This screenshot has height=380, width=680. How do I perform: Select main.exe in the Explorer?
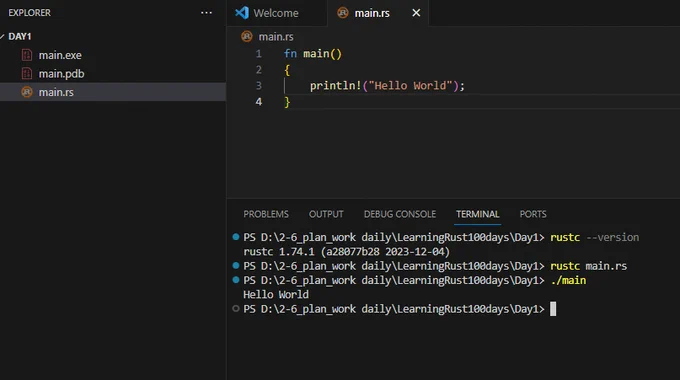click(x=113, y=55)
